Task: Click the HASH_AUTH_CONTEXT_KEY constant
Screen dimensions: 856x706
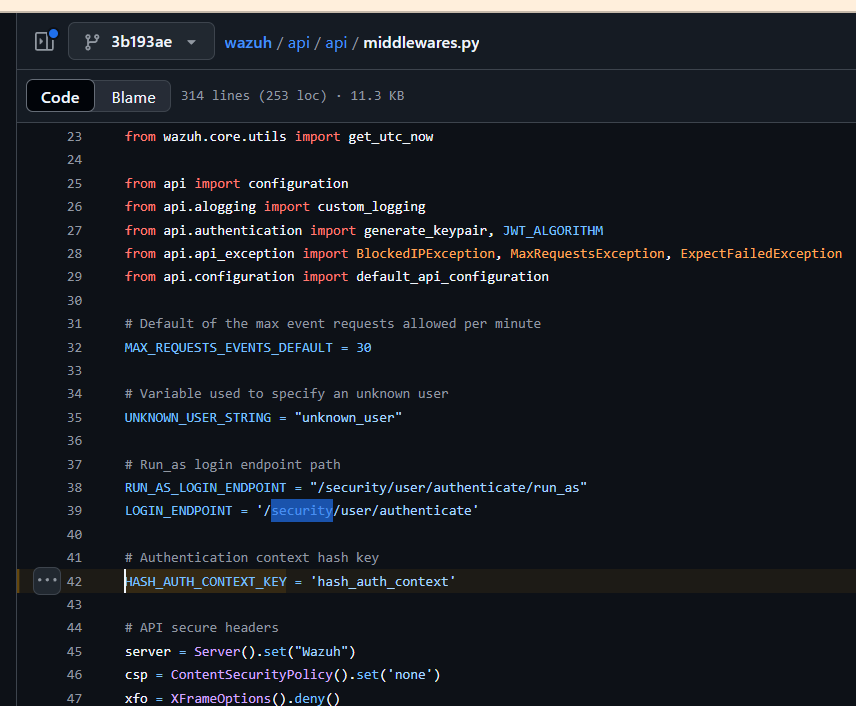Action: 205,581
